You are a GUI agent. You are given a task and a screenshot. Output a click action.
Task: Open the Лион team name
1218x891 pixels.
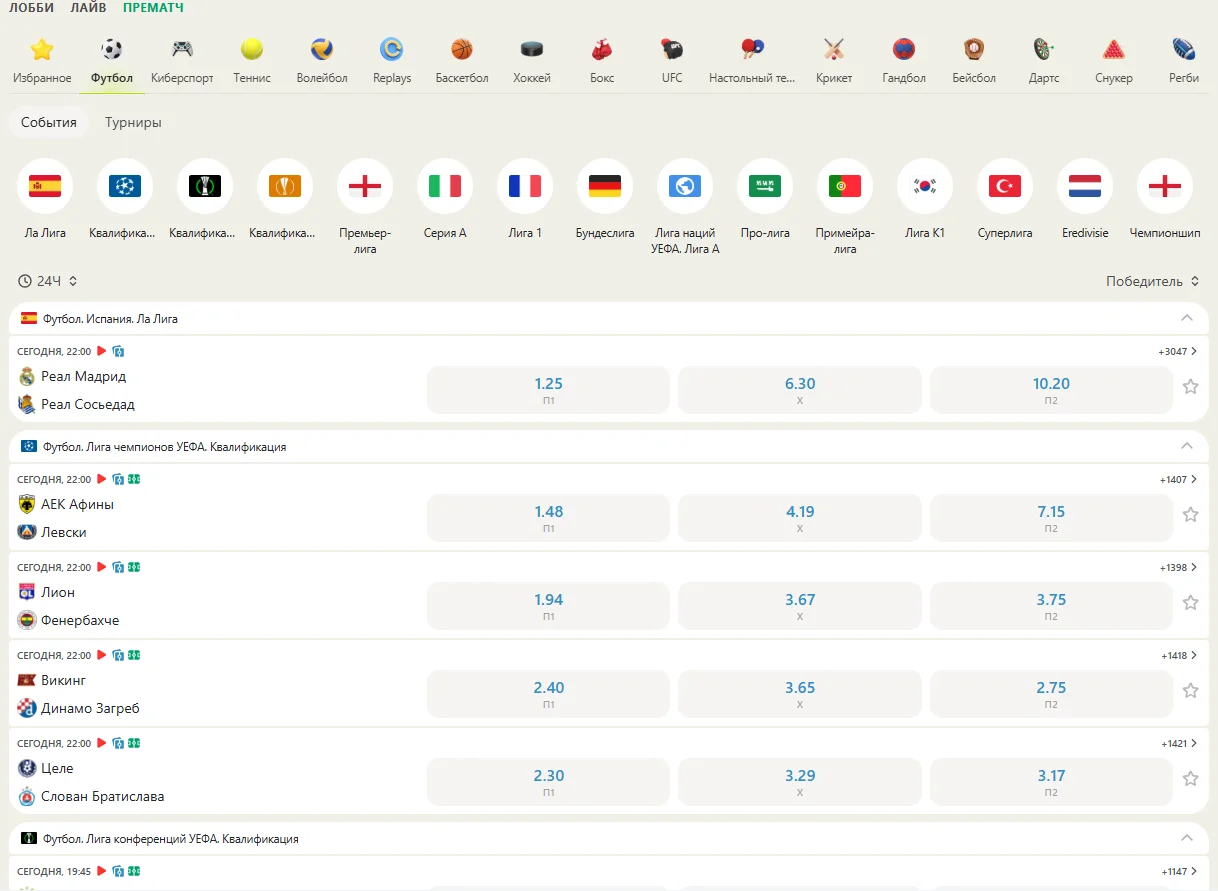(x=58, y=592)
